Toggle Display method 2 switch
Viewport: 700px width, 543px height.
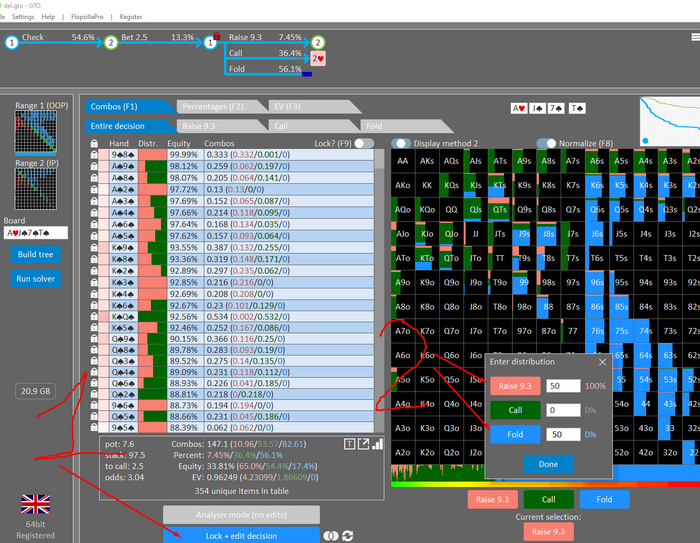pos(401,143)
